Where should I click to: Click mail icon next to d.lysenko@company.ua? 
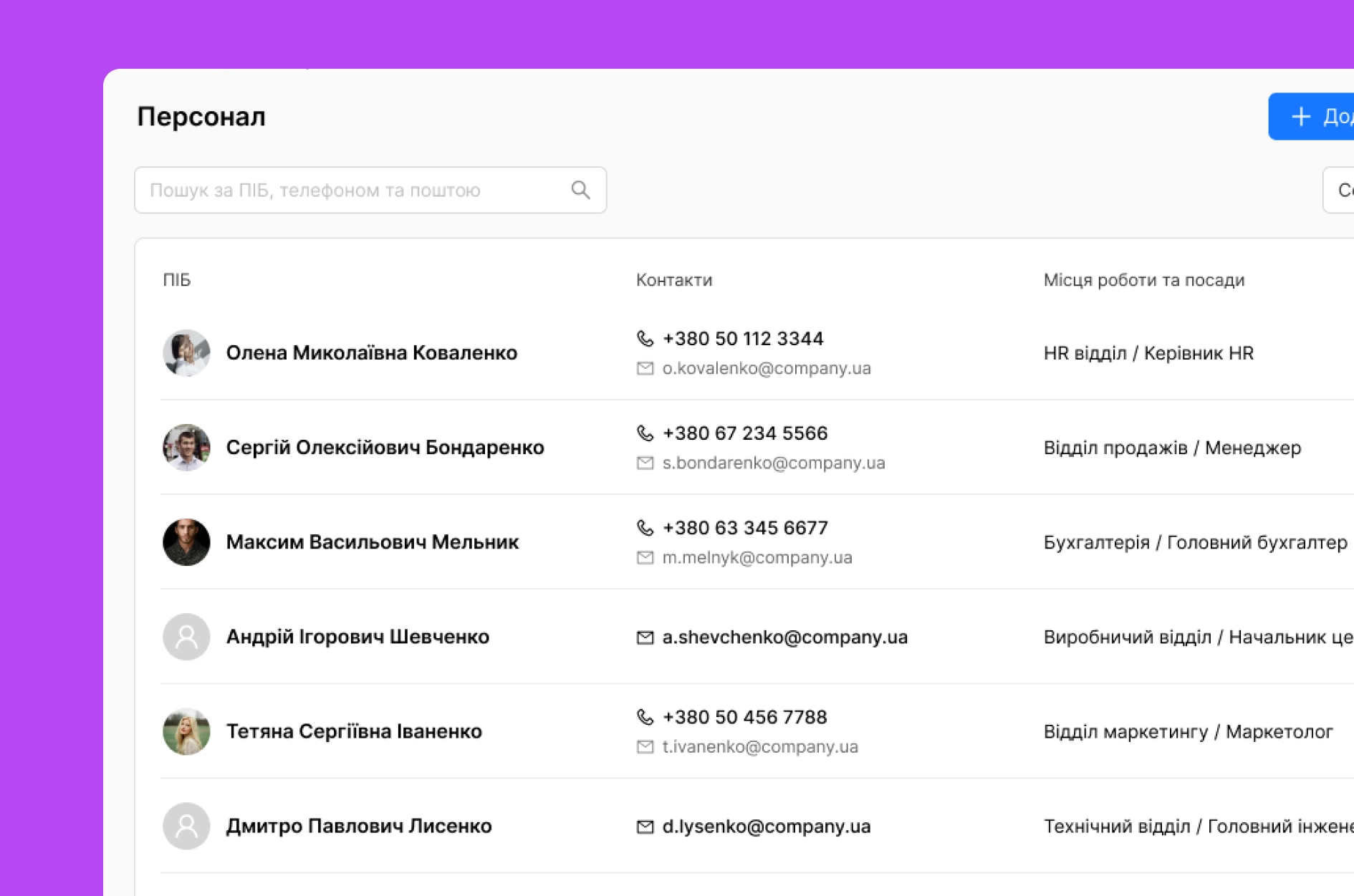[645, 827]
